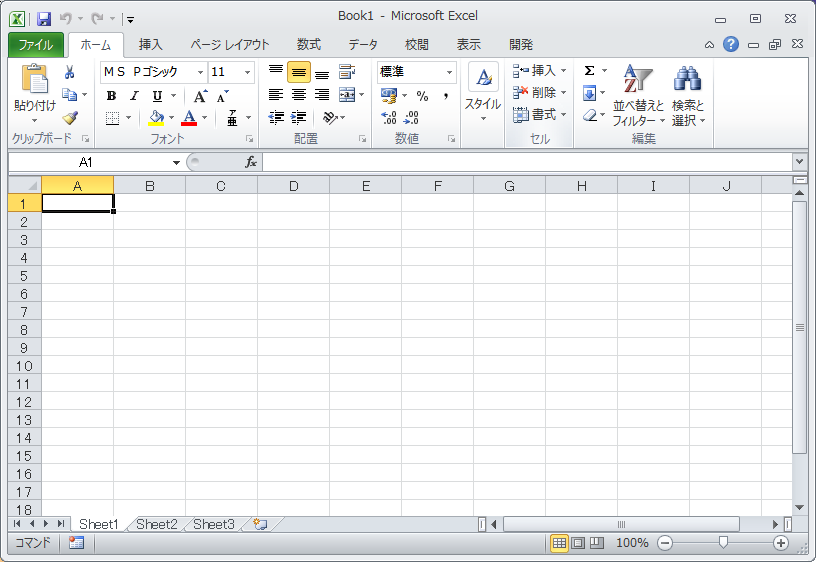Image resolution: width=816 pixels, height=562 pixels.
Task: Click the Paste (貼り付け) clipboard icon
Action: point(34,80)
